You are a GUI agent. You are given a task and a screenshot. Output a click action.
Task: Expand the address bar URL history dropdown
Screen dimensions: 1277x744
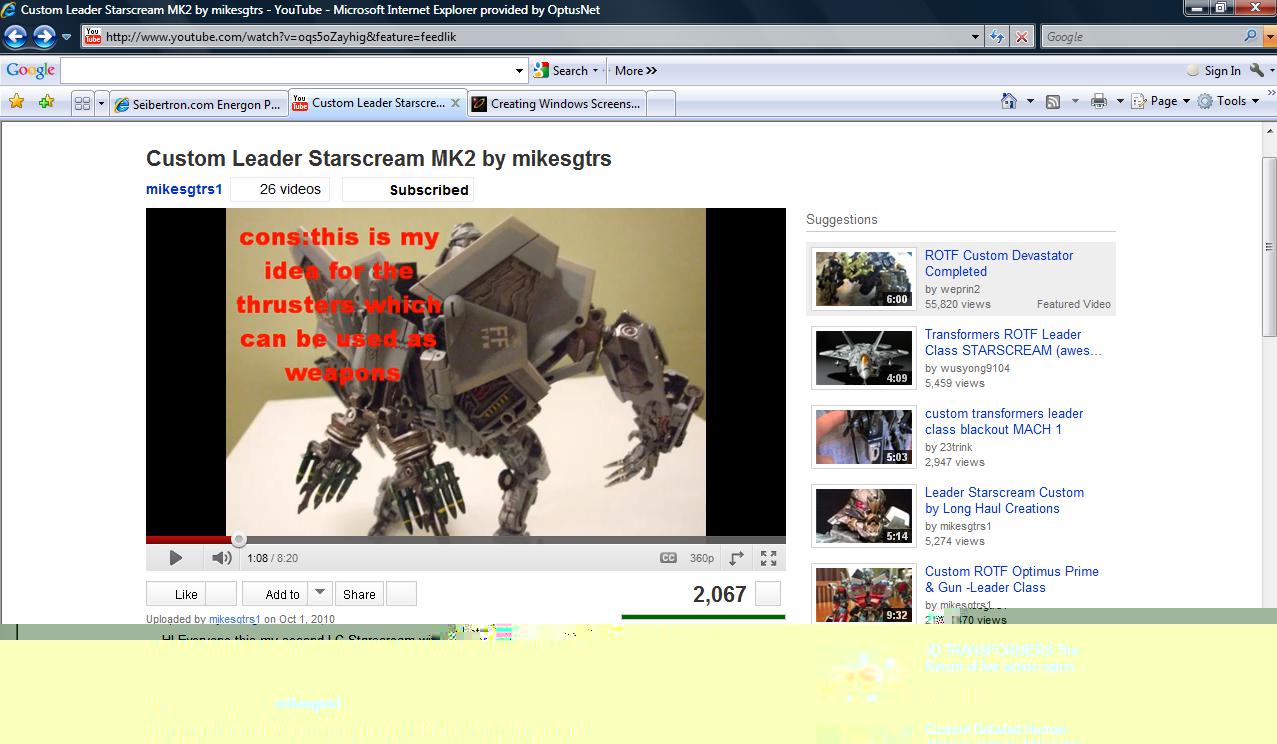pyautogui.click(x=976, y=37)
